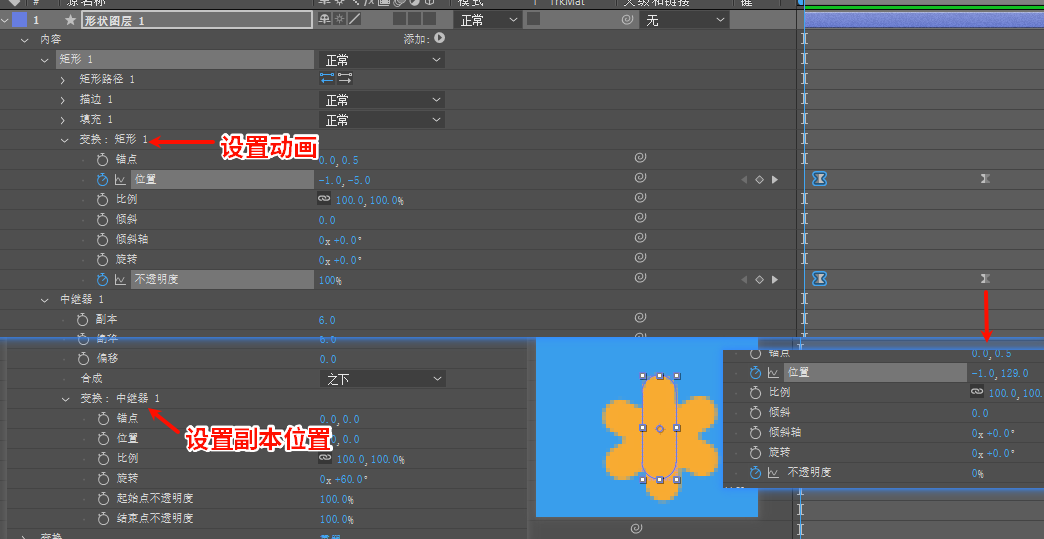This screenshot has width=1044, height=539.
Task: Enable stopwatch for 偏移 in 中继器 1
Action: point(83,359)
